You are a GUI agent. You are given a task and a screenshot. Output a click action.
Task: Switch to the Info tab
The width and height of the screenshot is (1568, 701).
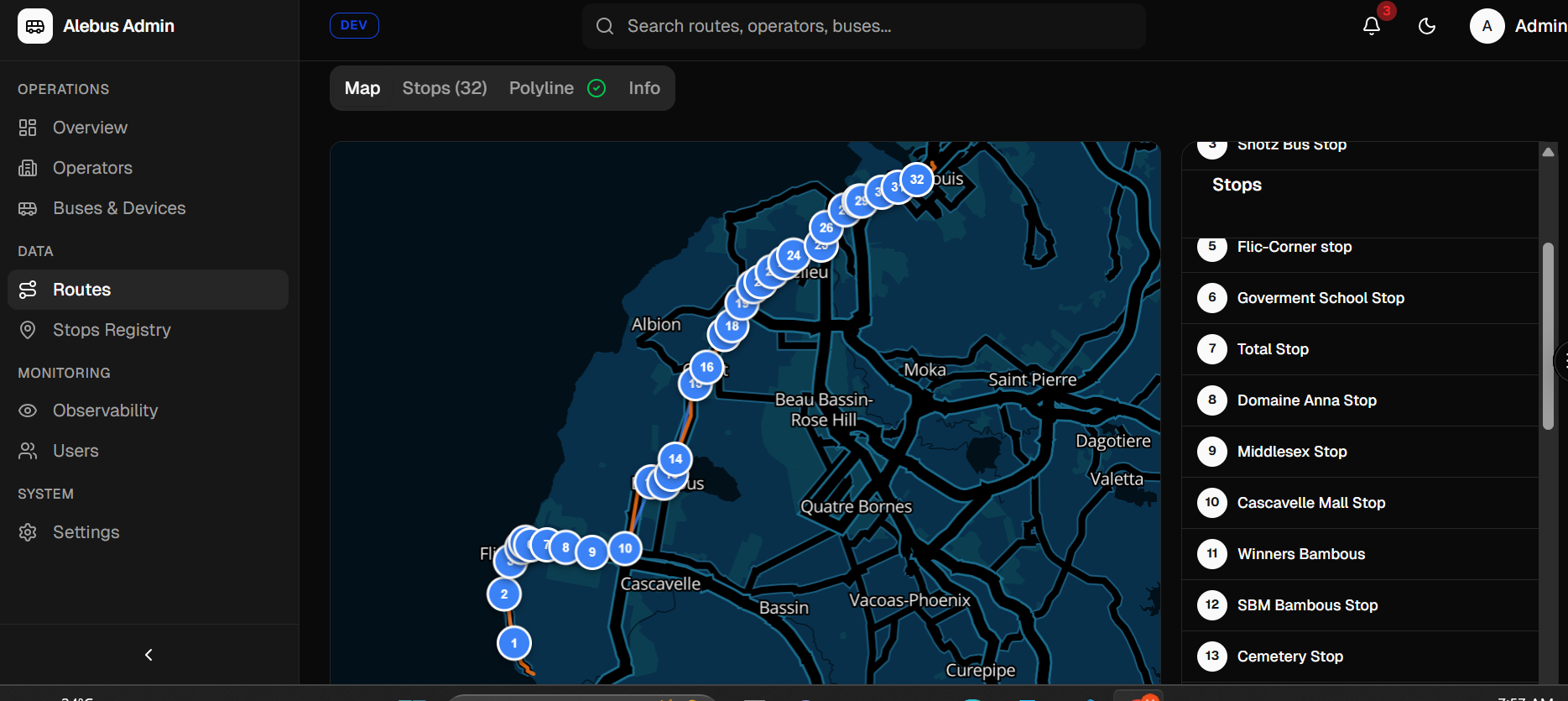[644, 88]
